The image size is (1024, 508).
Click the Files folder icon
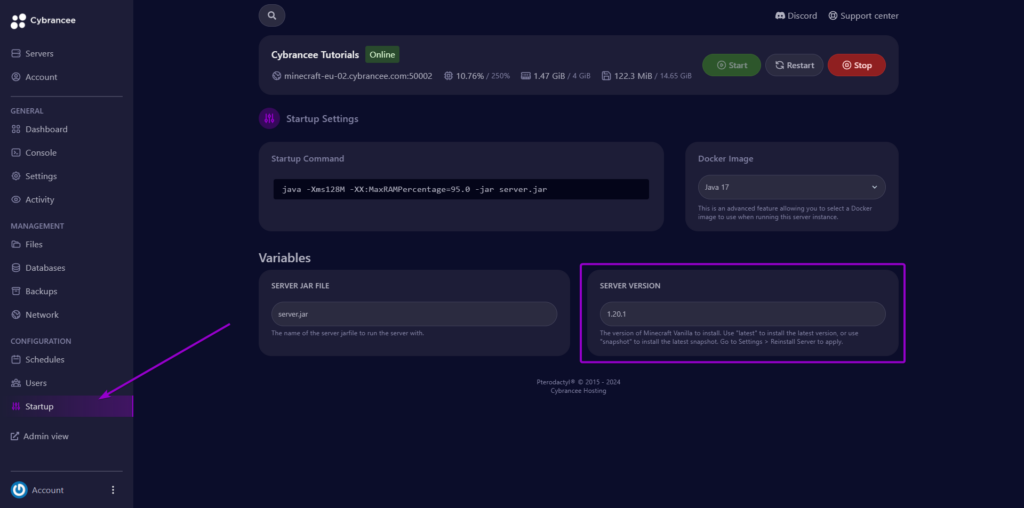pos(16,244)
